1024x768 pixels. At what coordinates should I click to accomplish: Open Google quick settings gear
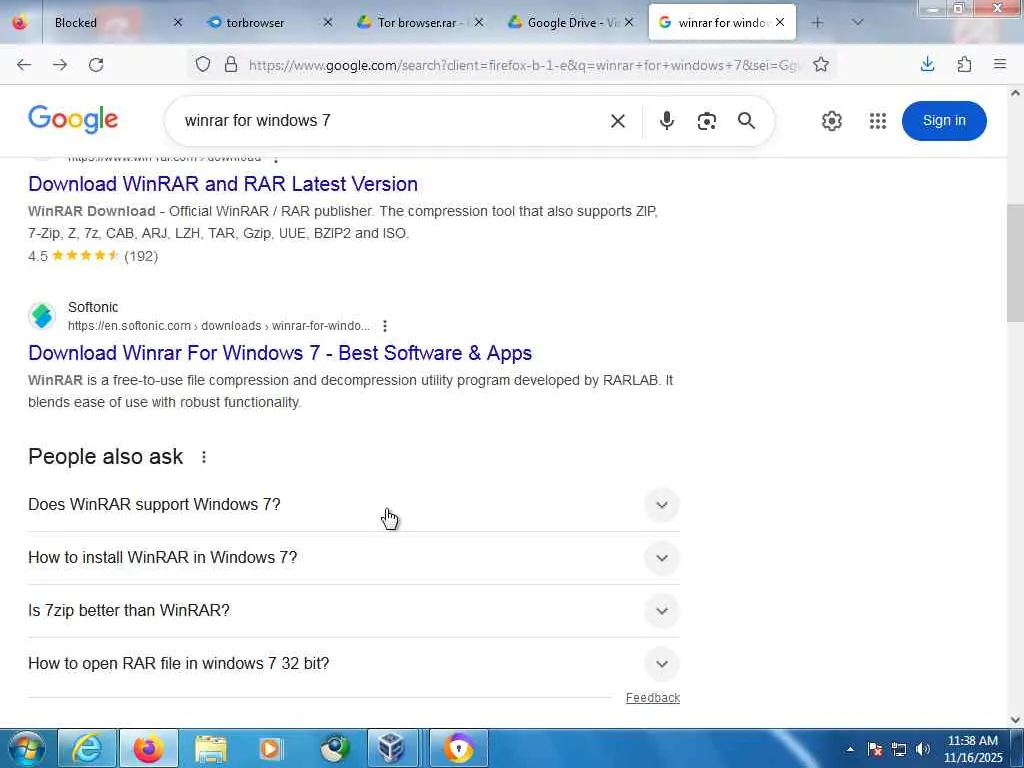(x=831, y=121)
